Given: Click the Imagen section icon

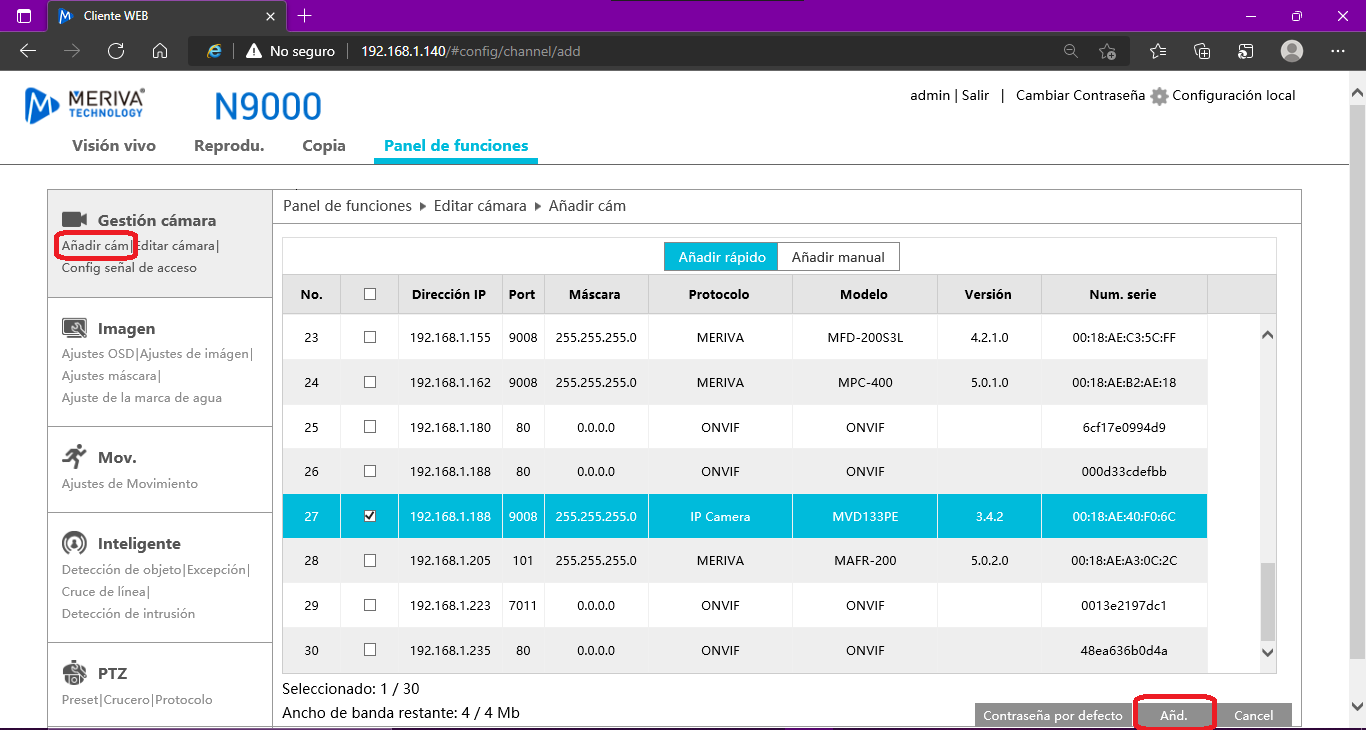Looking at the screenshot, I should coord(75,328).
